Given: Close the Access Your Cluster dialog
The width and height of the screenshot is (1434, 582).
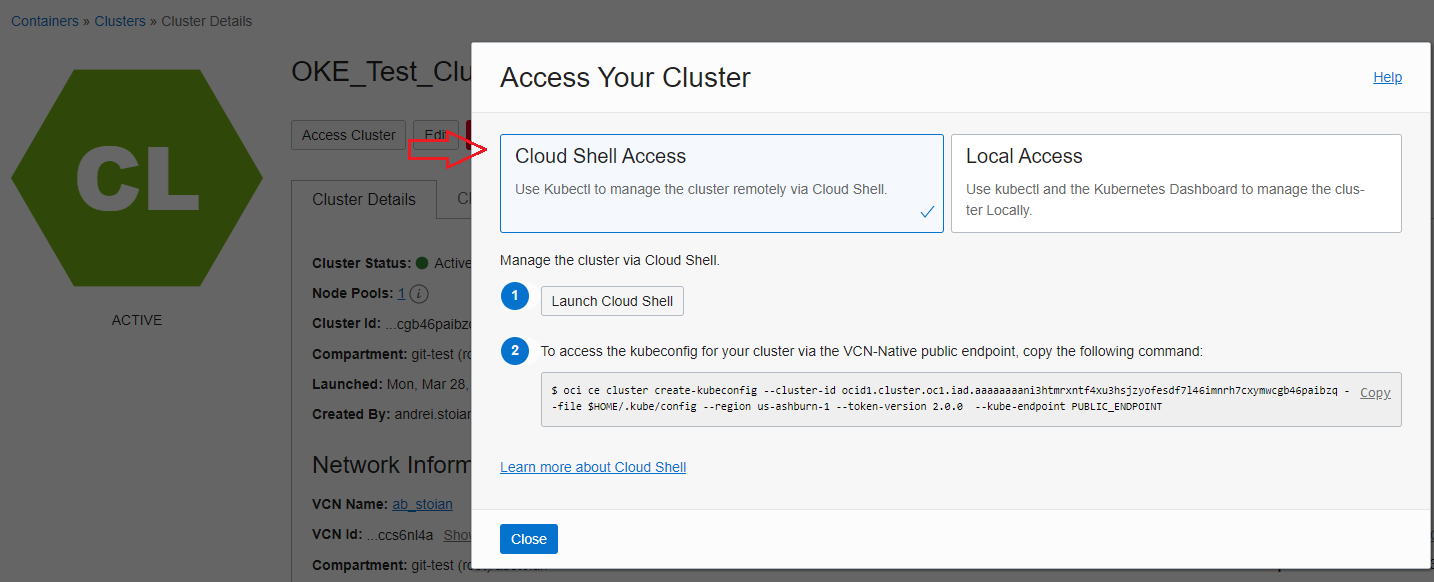Looking at the screenshot, I should 528,539.
